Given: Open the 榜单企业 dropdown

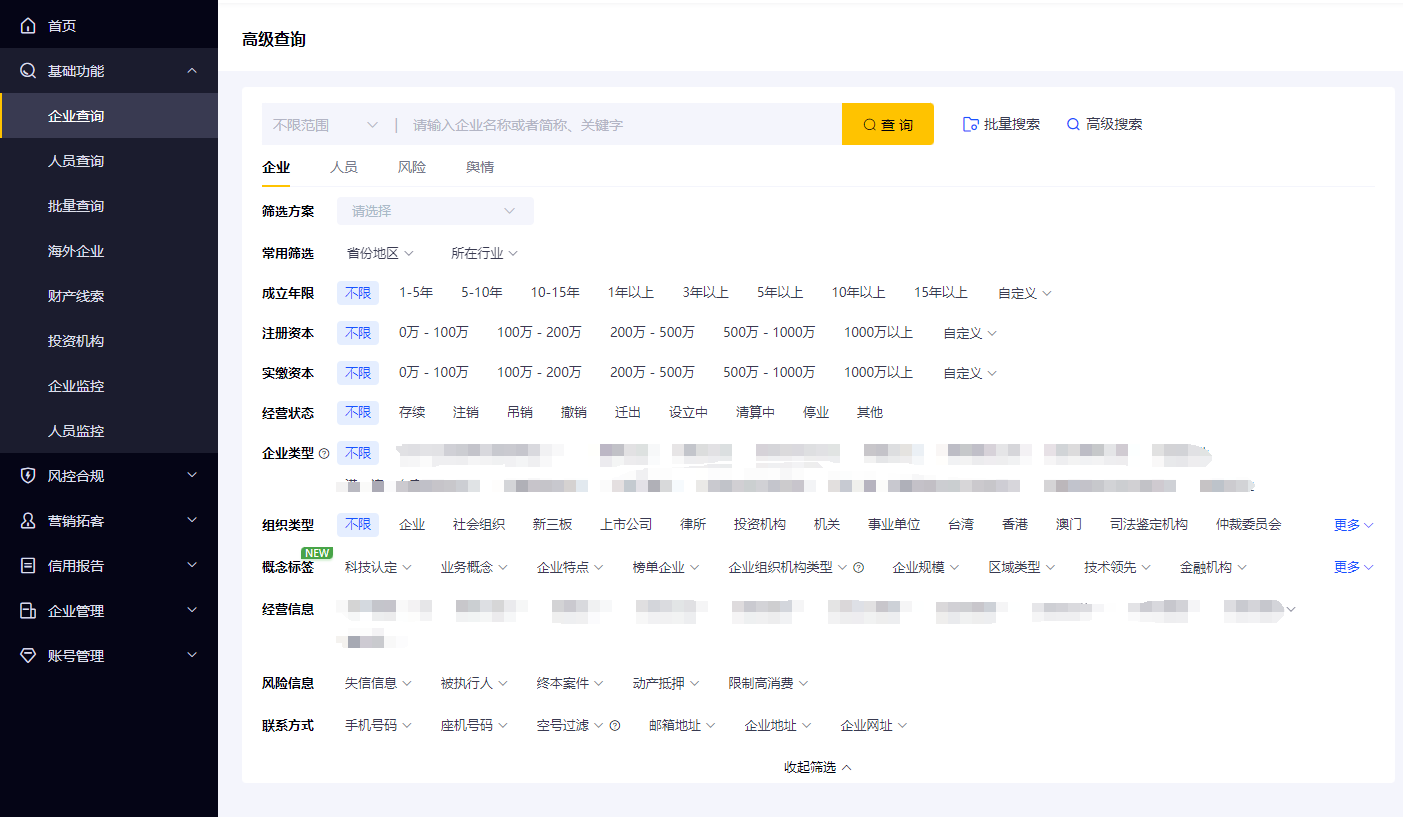Looking at the screenshot, I should (666, 567).
